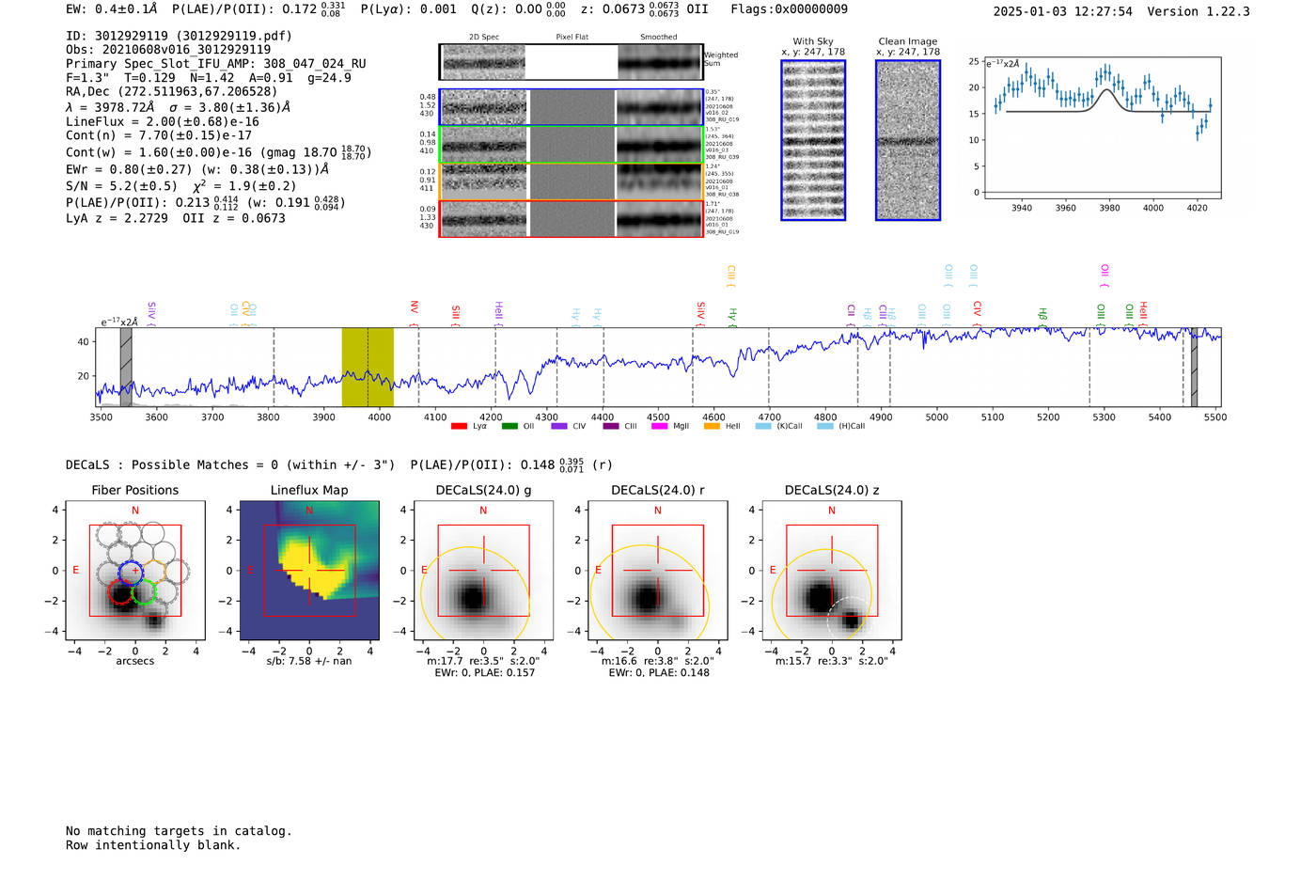This screenshot has width=1316, height=896.
Task: Click the green Hβ line marker above spectrum
Action: (1042, 314)
